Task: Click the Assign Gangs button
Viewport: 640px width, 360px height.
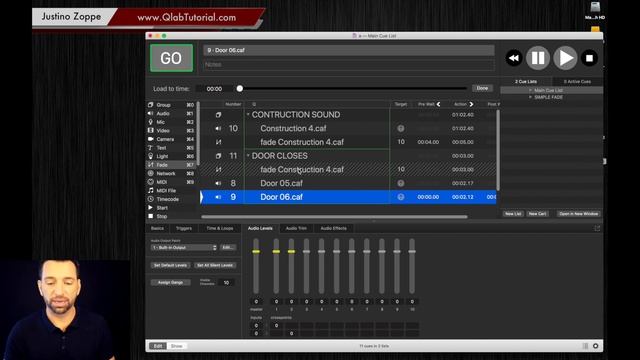Action: tap(170, 282)
